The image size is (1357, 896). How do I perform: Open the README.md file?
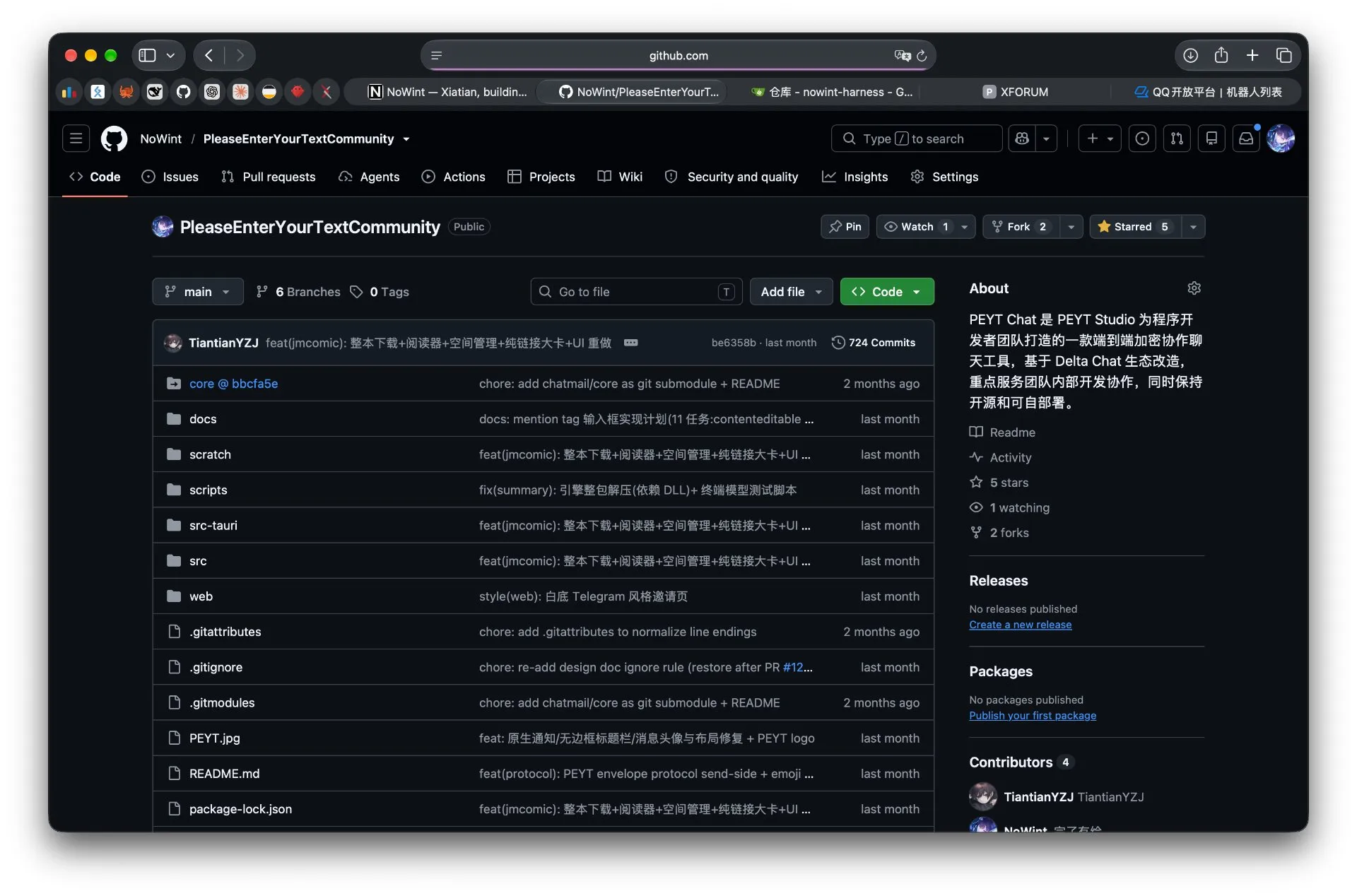pos(224,774)
